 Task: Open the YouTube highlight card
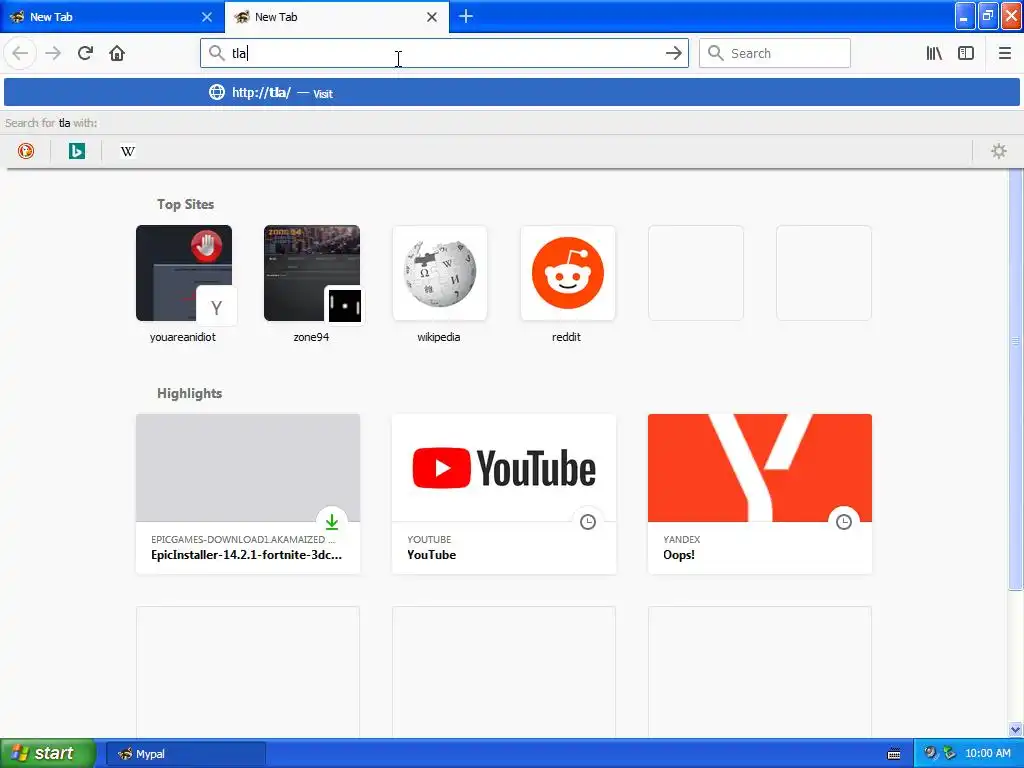pyautogui.click(x=504, y=494)
